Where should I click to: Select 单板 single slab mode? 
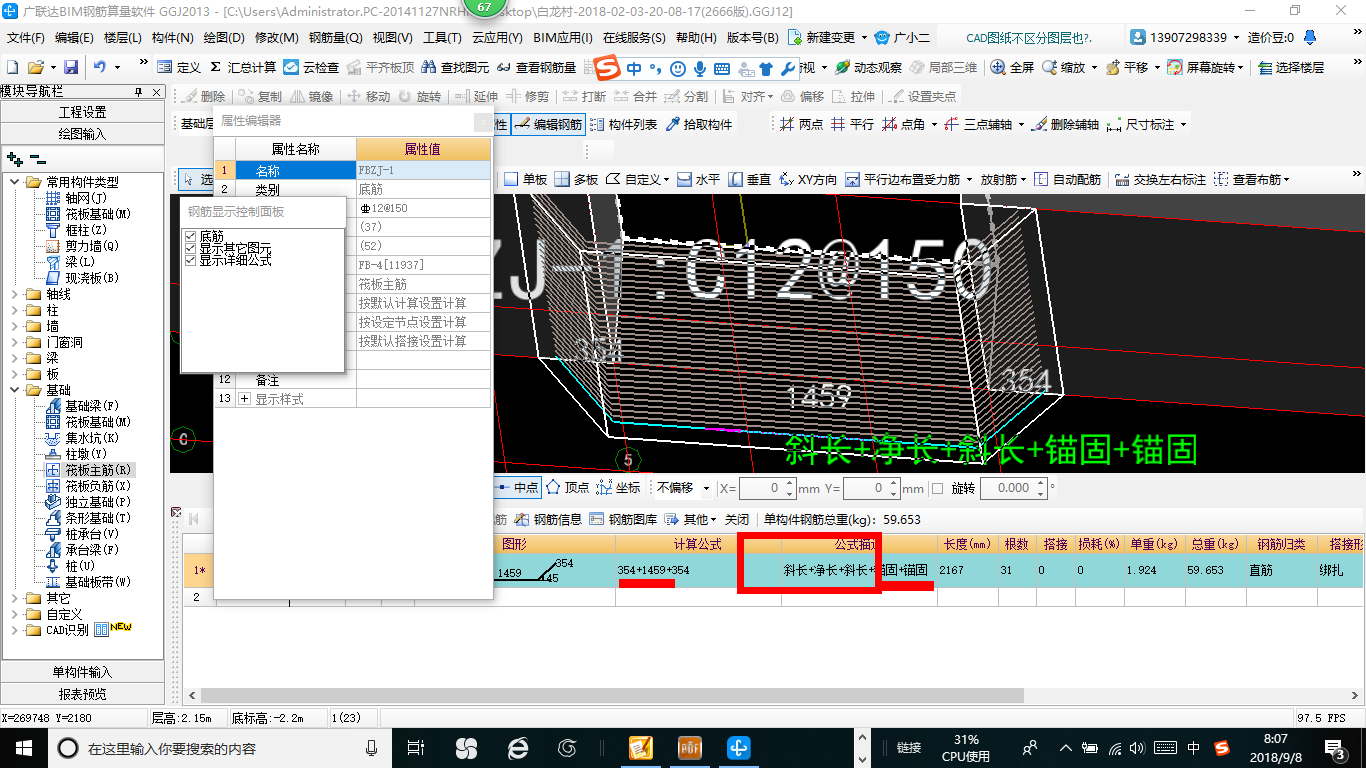526,179
